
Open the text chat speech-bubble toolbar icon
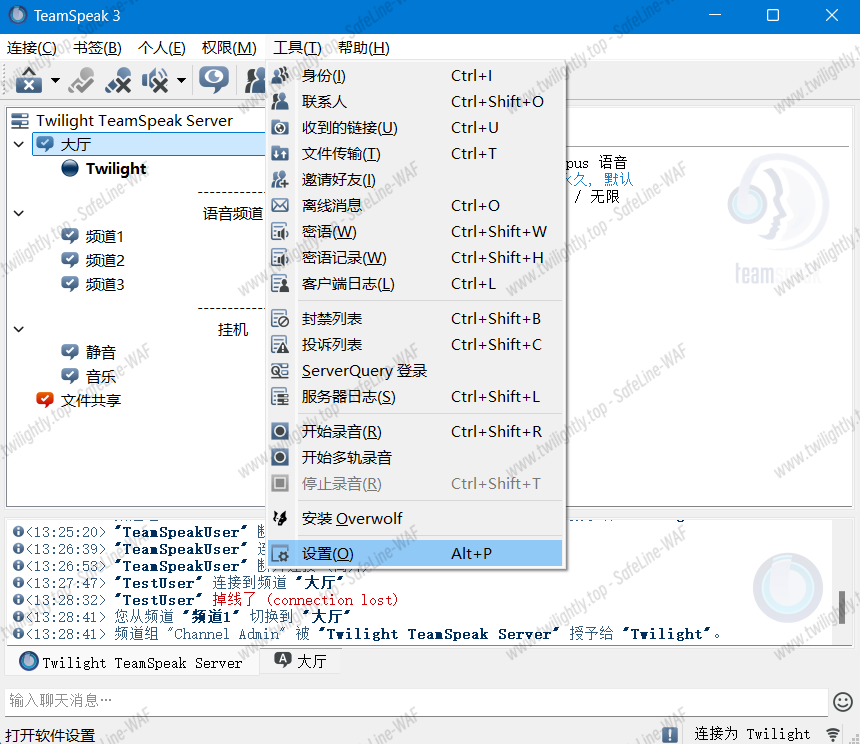(213, 80)
